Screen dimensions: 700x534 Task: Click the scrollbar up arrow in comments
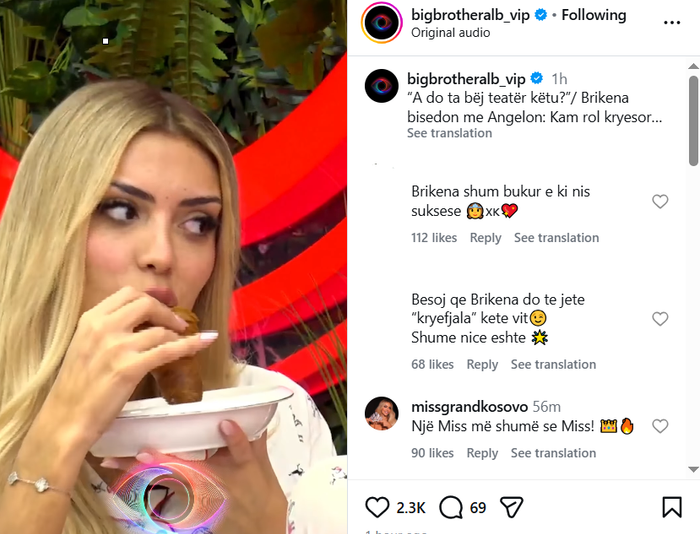click(693, 67)
